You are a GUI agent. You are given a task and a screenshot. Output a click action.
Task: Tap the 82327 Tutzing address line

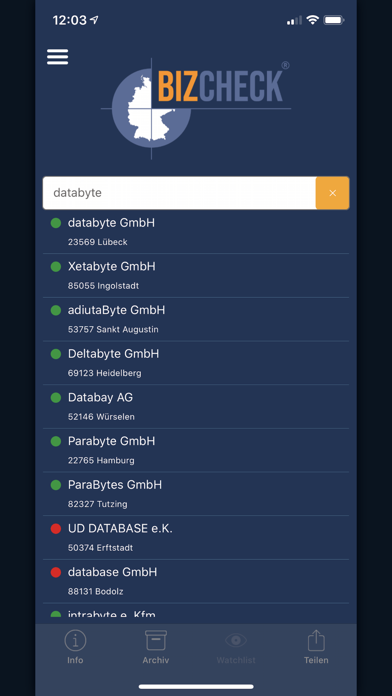tap(98, 504)
